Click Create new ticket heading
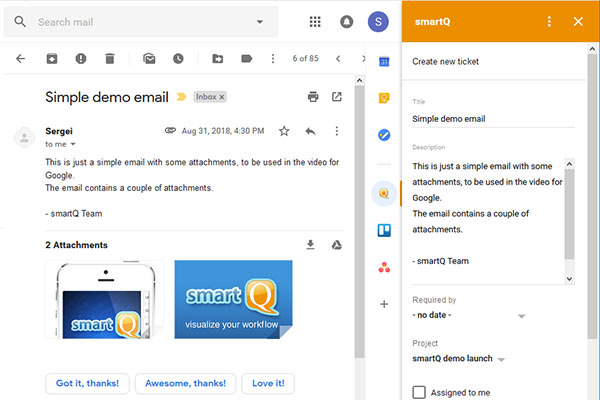The image size is (600, 400). [x=445, y=62]
